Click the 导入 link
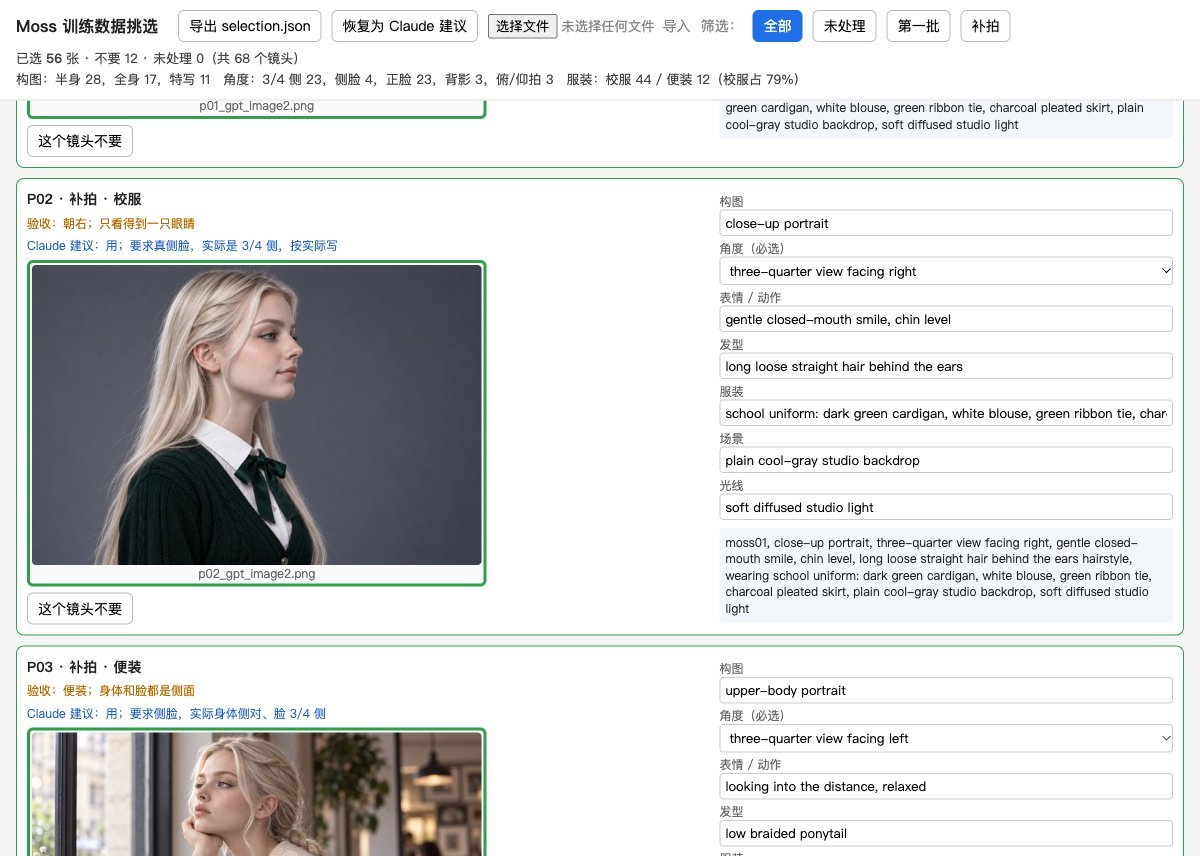Image resolution: width=1200 pixels, height=856 pixels. pyautogui.click(x=677, y=26)
